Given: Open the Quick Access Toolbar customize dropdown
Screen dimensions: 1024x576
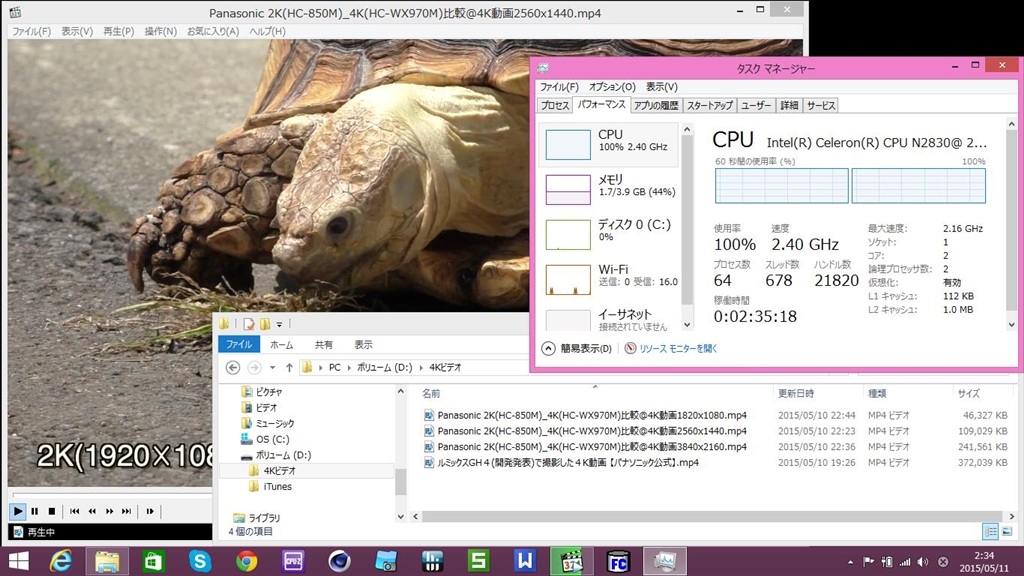Looking at the screenshot, I should pos(280,324).
